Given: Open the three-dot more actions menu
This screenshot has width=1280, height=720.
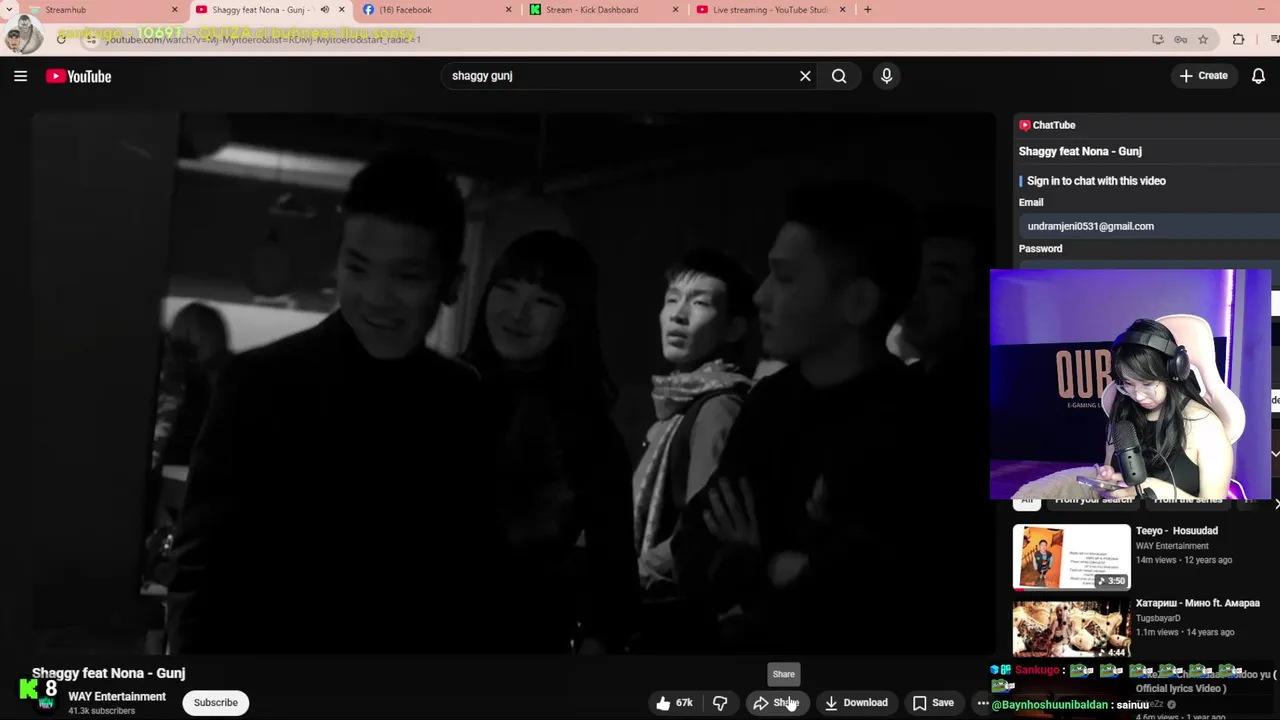Looking at the screenshot, I should click(x=982, y=703).
